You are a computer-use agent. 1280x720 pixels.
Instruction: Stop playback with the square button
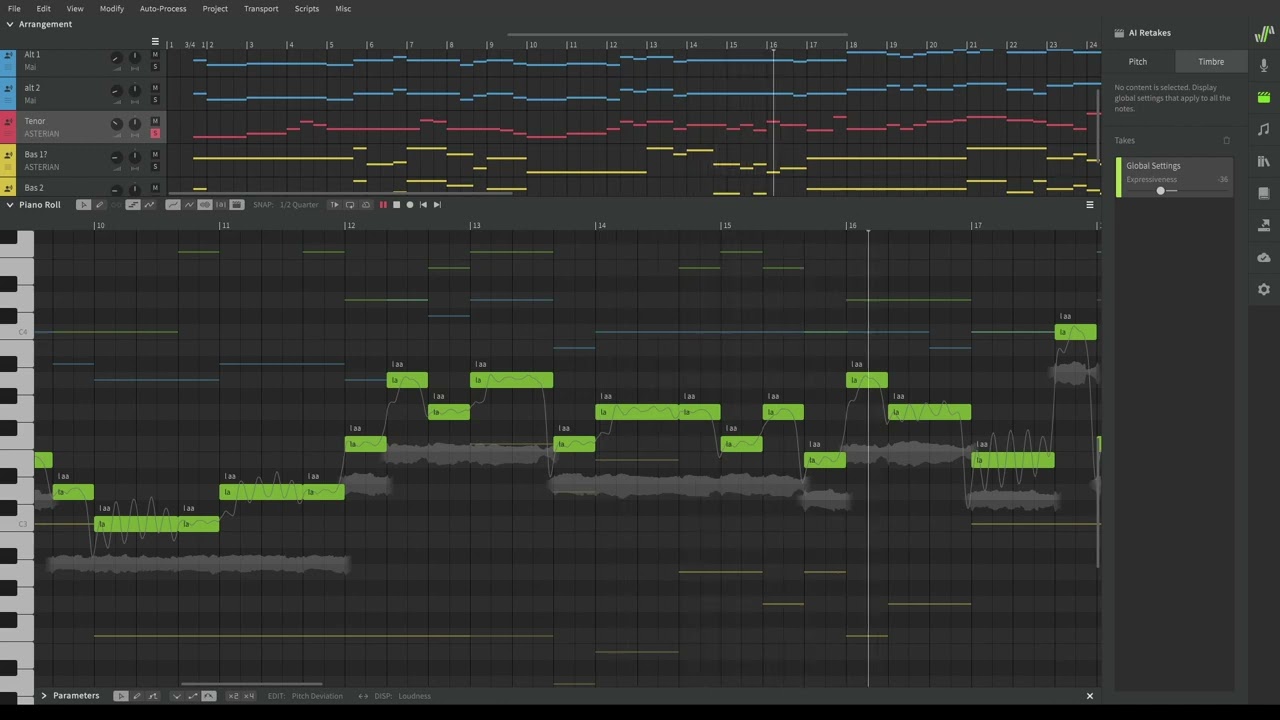(396, 205)
